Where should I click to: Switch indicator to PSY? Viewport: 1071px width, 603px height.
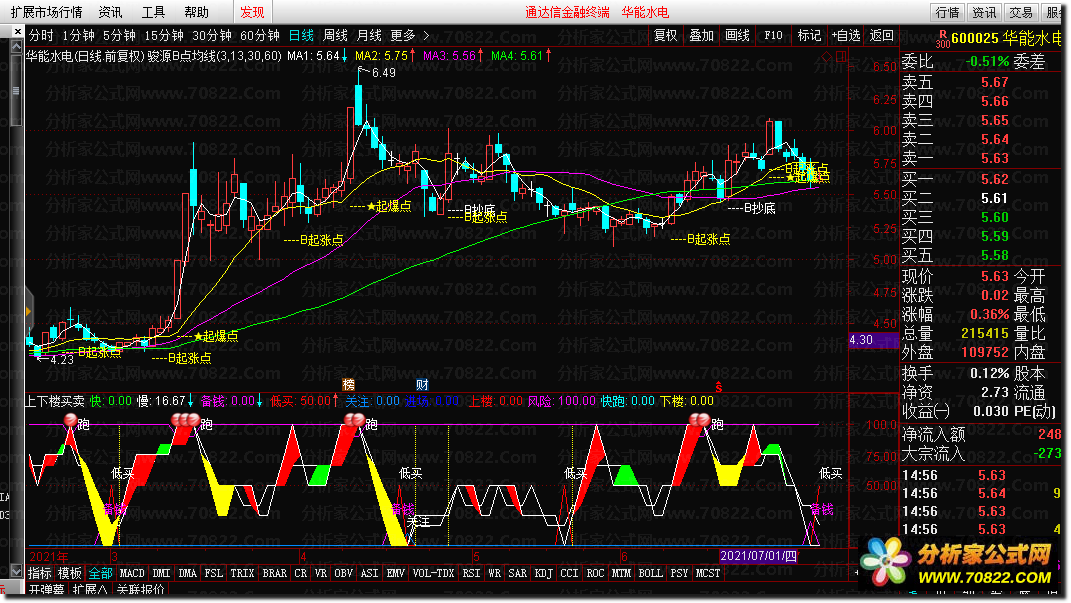[x=680, y=573]
